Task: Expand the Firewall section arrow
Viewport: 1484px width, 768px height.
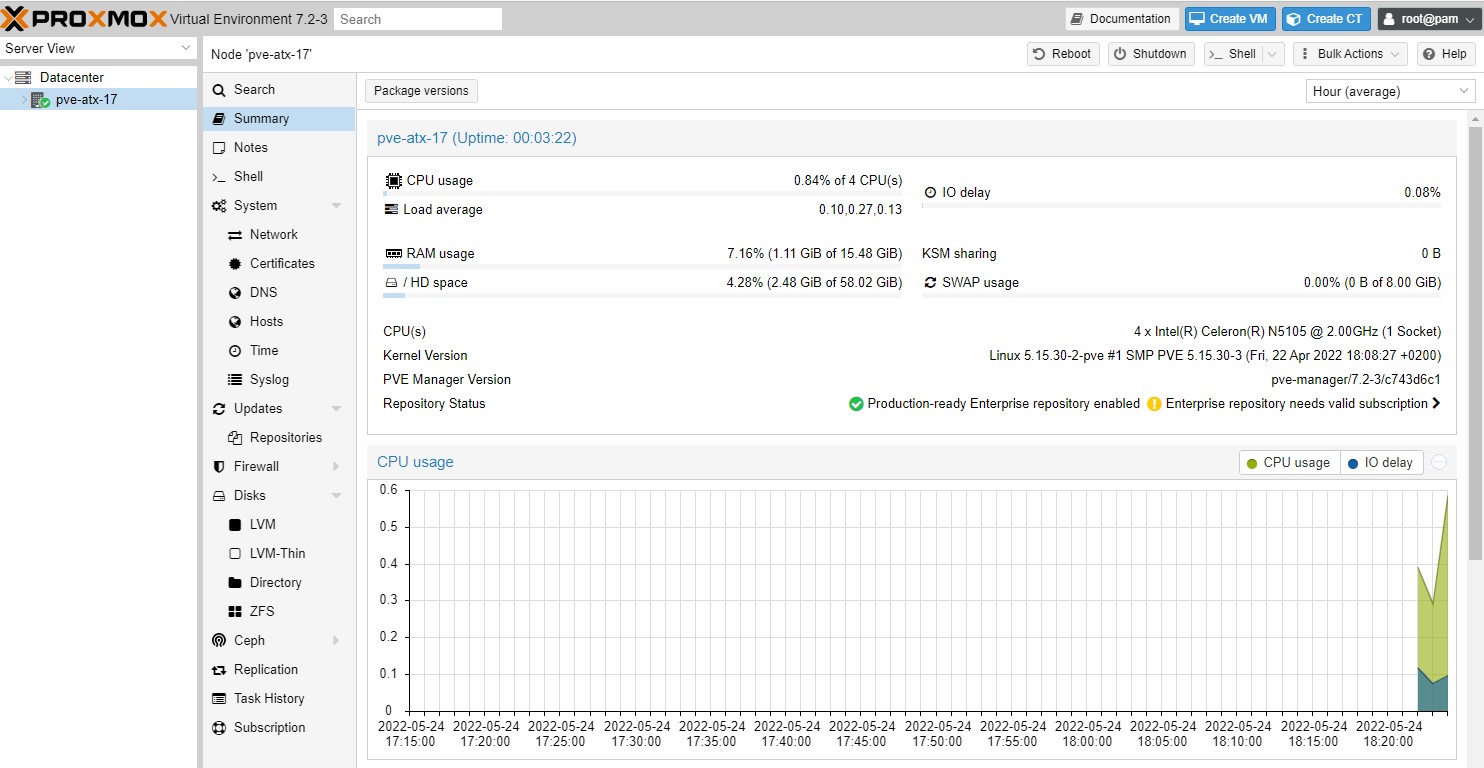Action: [336, 467]
